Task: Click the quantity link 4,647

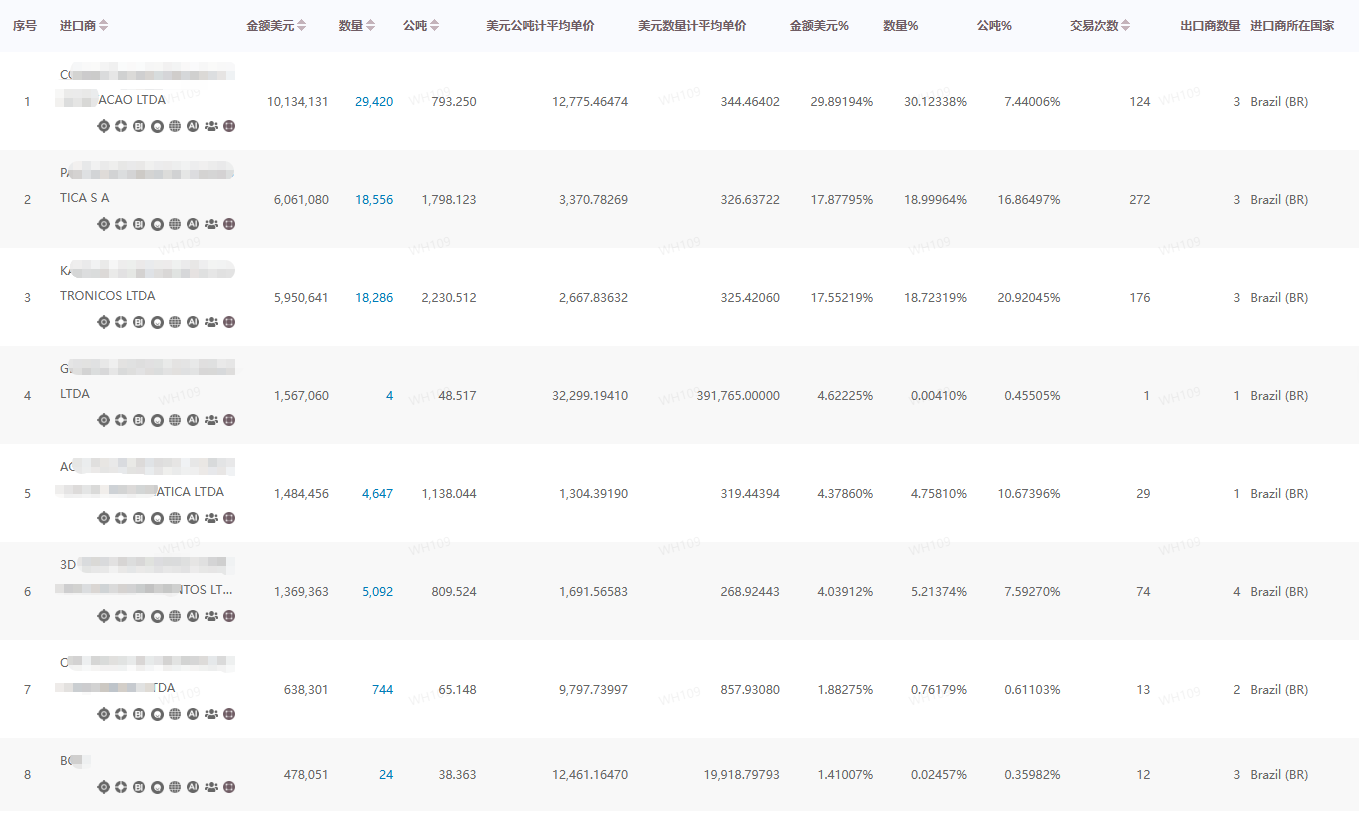Action: (377, 494)
